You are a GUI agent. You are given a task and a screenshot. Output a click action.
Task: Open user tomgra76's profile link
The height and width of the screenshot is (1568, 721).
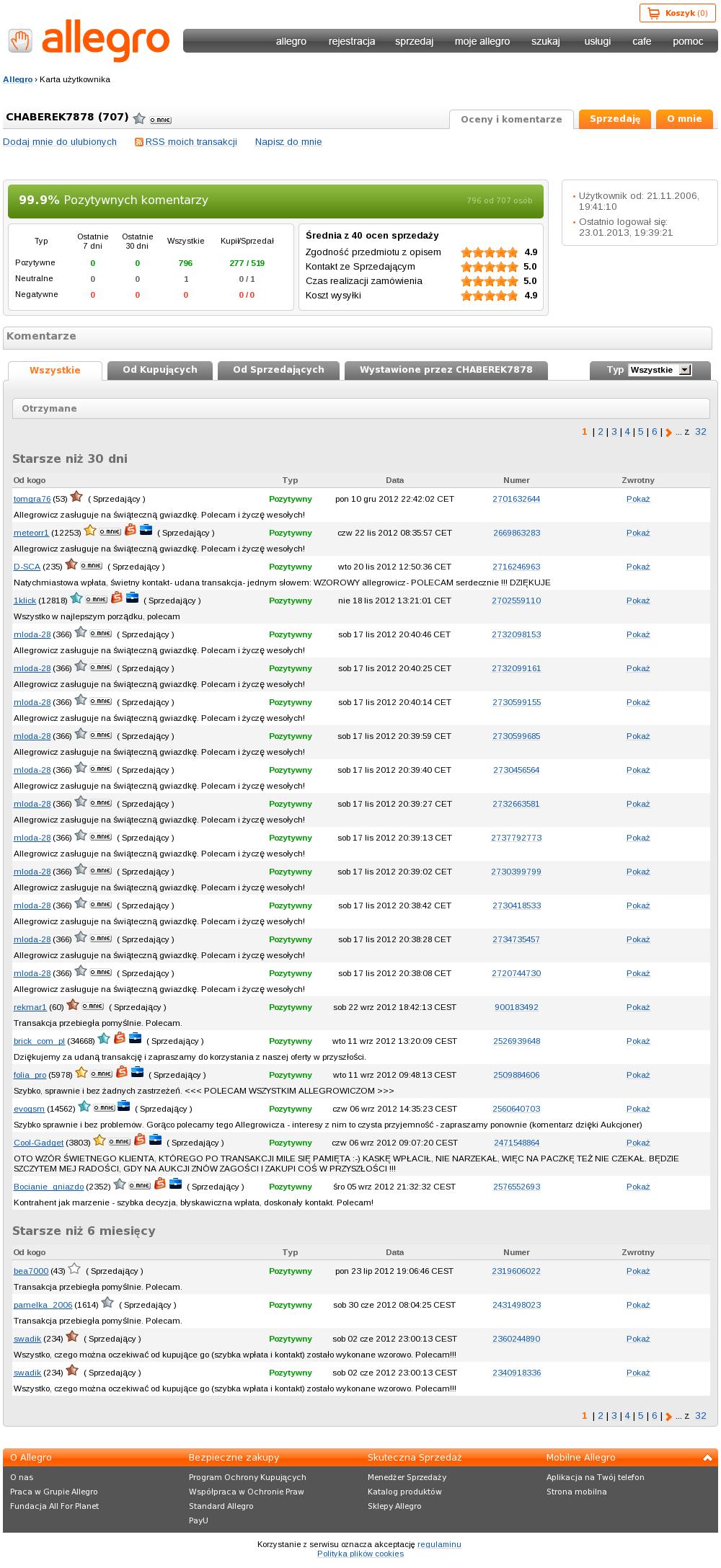(x=32, y=499)
